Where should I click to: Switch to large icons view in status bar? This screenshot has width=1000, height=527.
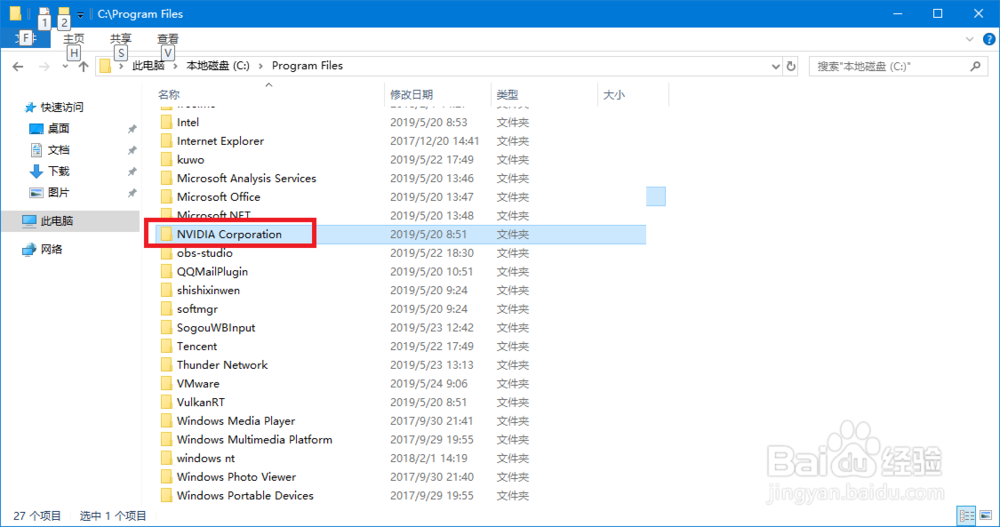pyautogui.click(x=986, y=516)
